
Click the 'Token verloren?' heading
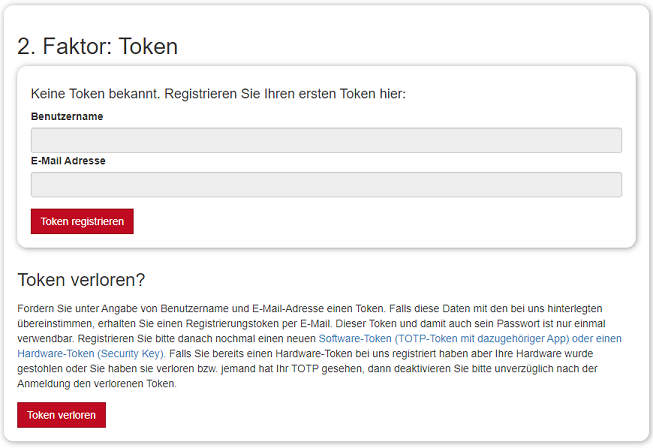pyautogui.click(x=81, y=280)
